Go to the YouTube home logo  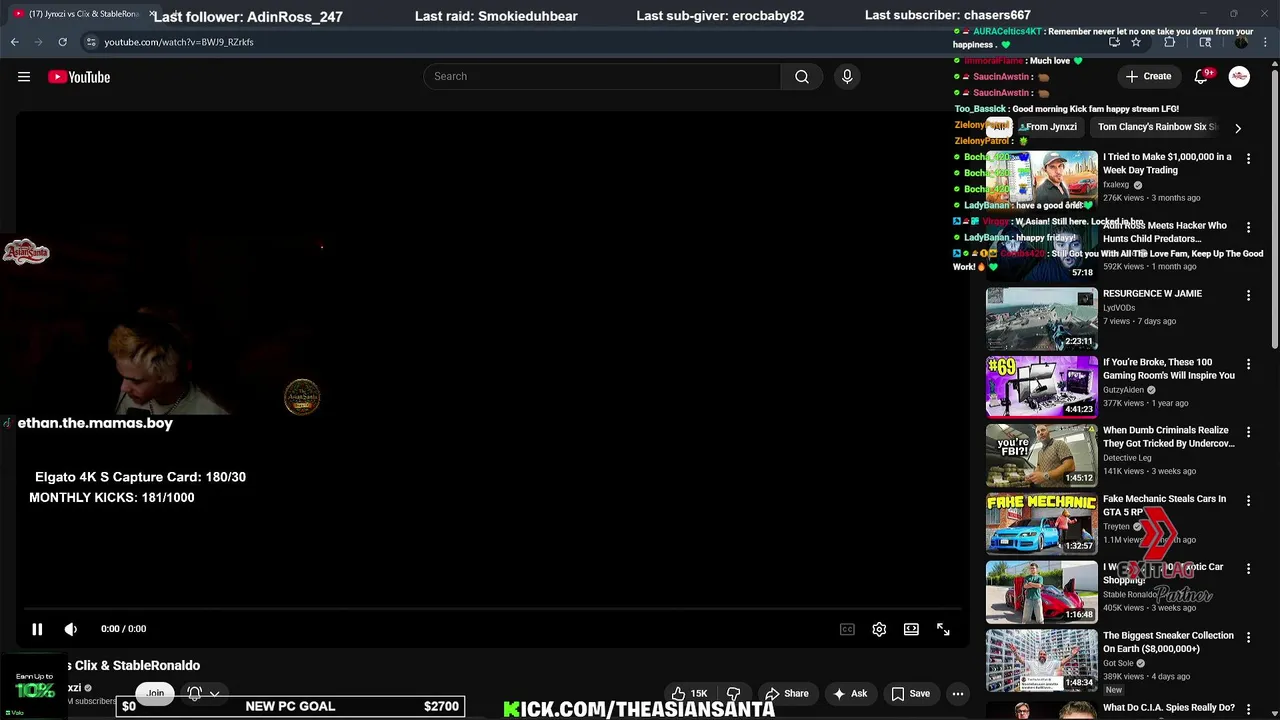click(79, 77)
